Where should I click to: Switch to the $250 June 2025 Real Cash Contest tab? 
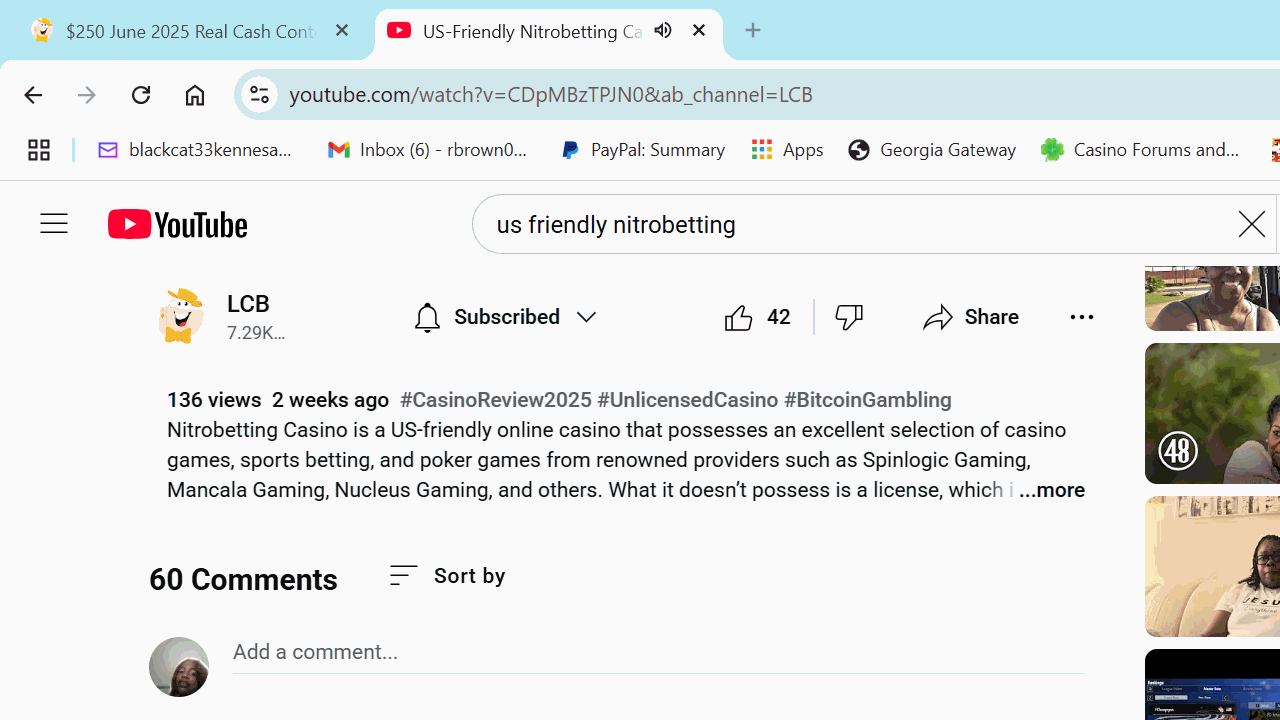pos(189,31)
